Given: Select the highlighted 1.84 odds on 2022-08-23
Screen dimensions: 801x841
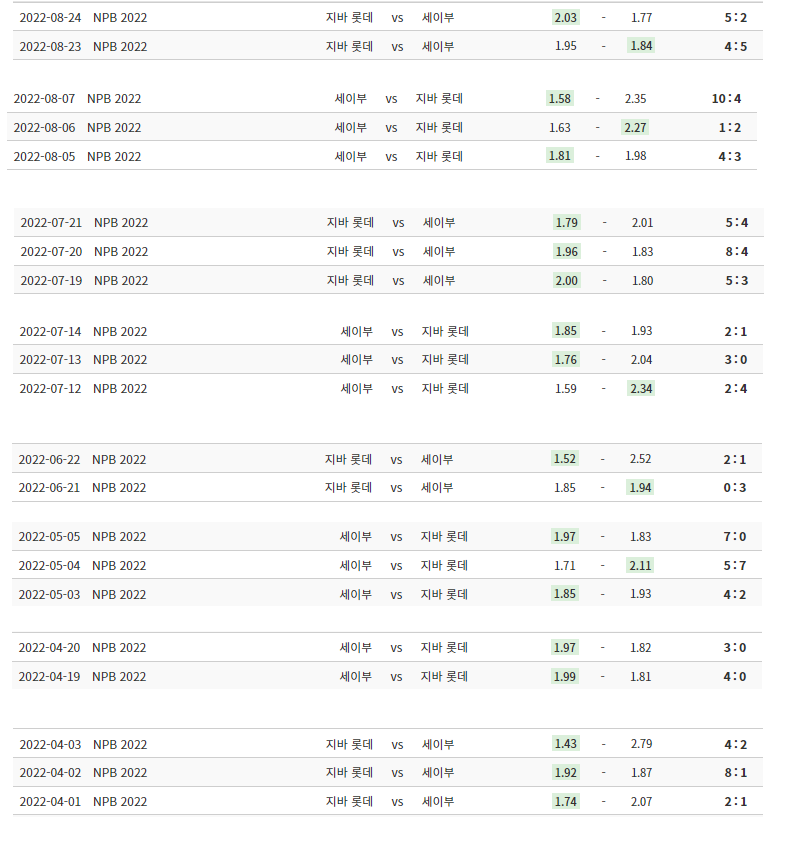Looking at the screenshot, I should [641, 46].
